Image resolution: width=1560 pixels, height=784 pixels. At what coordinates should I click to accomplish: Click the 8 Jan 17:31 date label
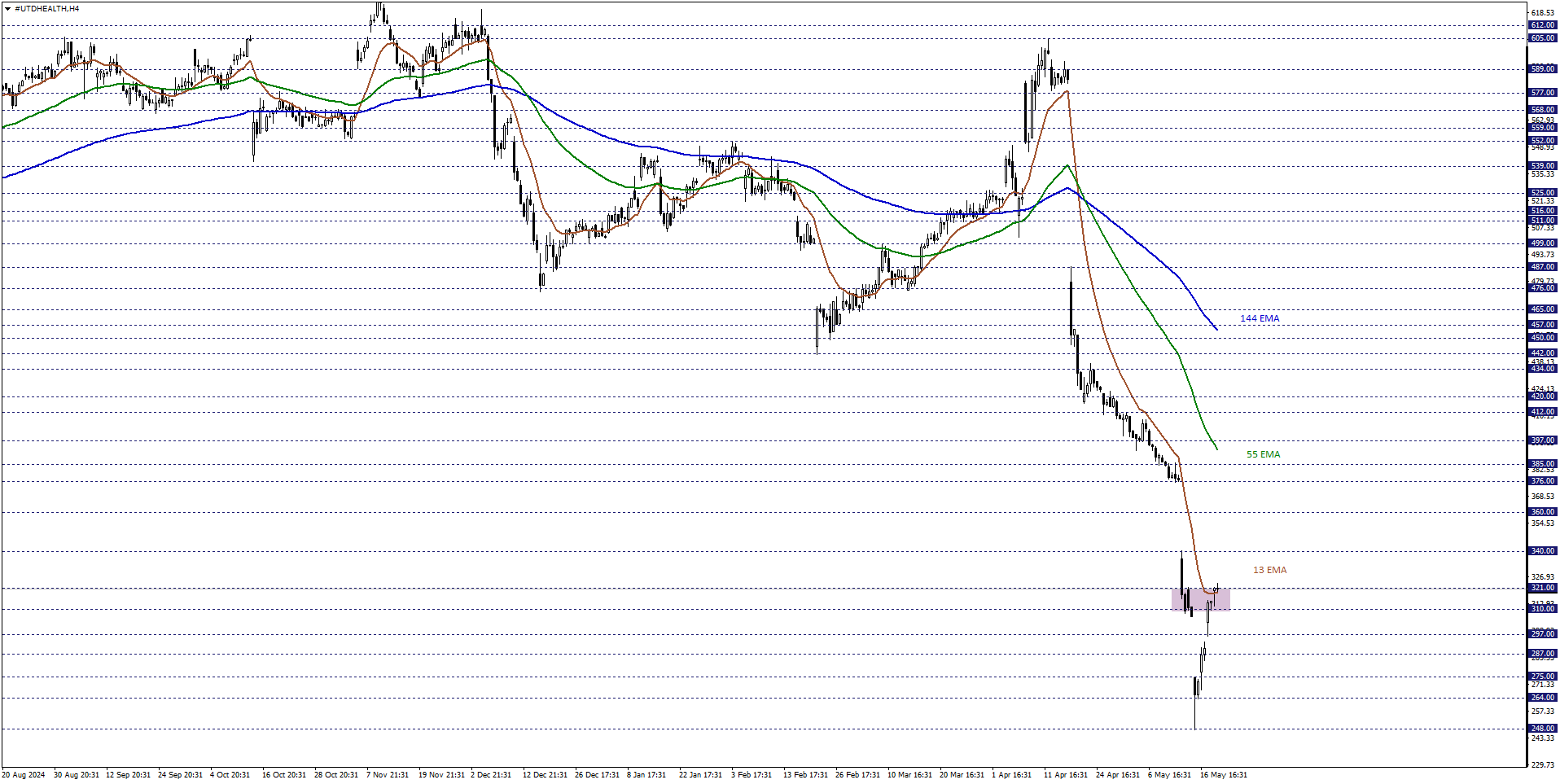click(646, 775)
